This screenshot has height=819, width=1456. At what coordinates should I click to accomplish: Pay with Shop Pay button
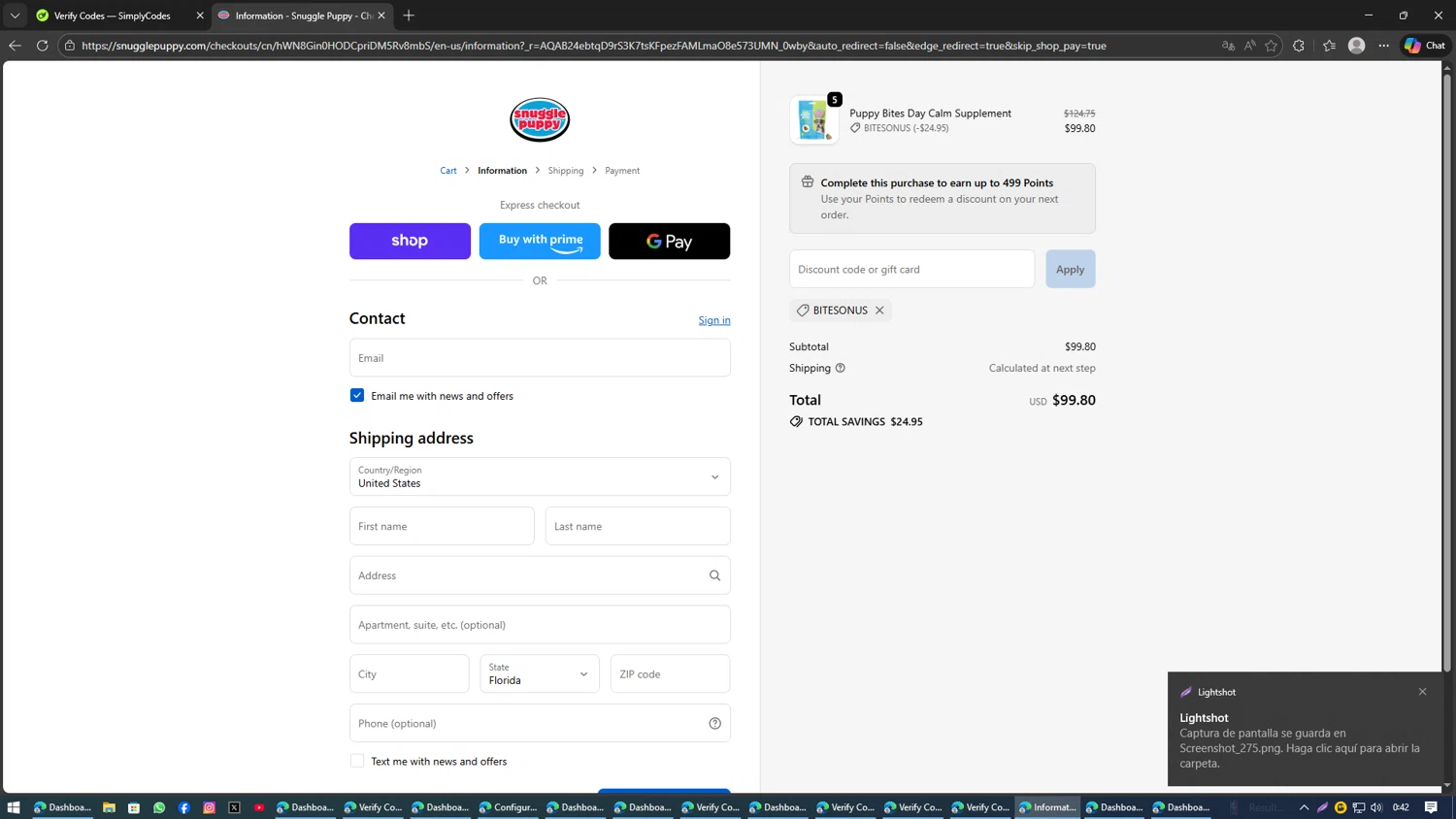(x=410, y=241)
